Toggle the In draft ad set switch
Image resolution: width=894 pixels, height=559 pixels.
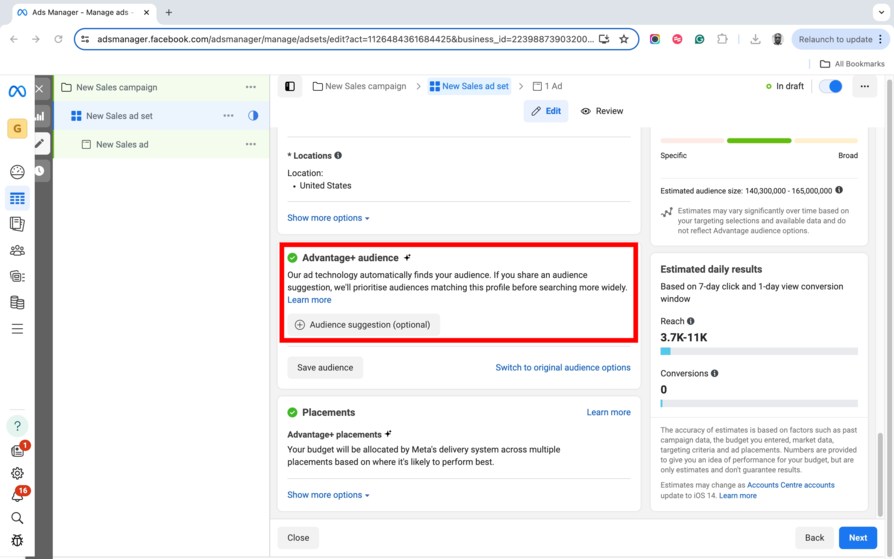[x=830, y=86]
